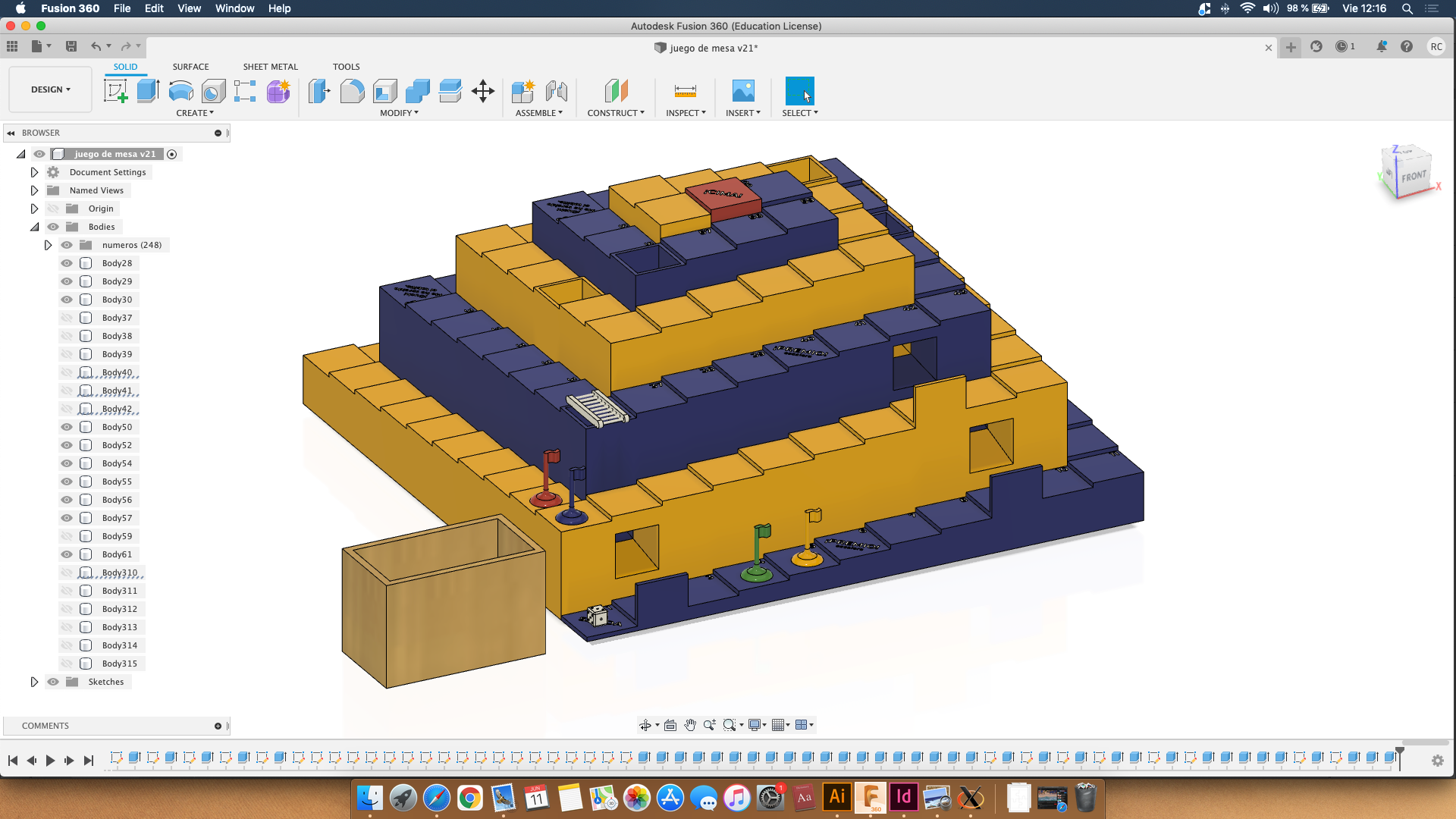Open the SHEET METAL tab
The width and height of the screenshot is (1456, 819).
(270, 67)
